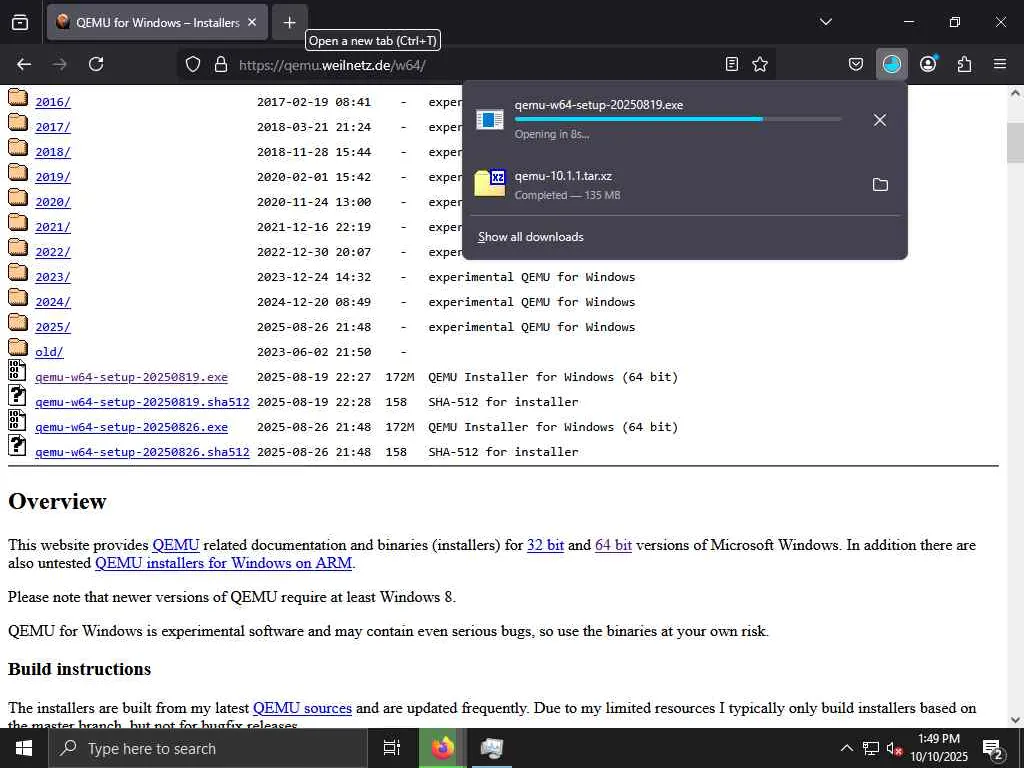1024x768 pixels.
Task: Open the Windows Start menu
Action: point(24,748)
